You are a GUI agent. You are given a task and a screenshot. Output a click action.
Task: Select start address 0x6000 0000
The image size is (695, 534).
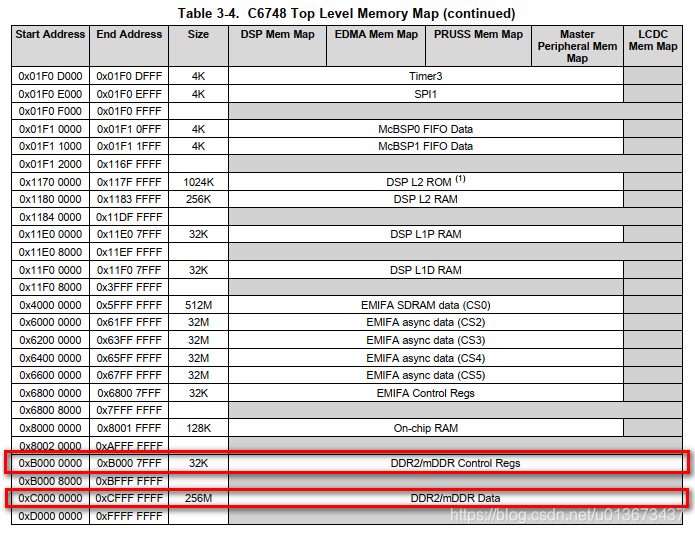coord(50,322)
